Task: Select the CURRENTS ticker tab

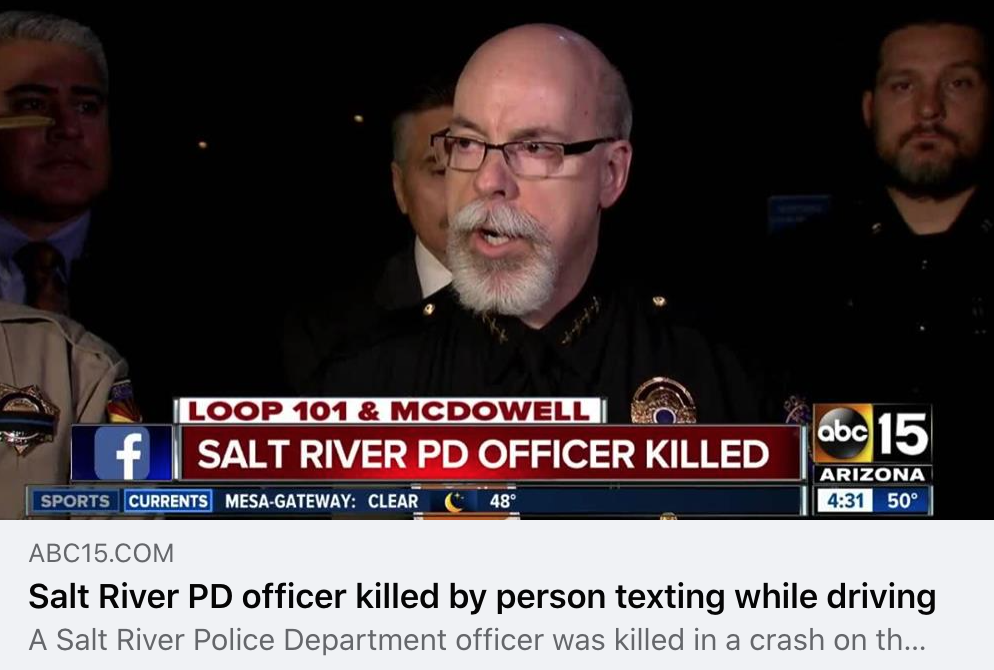Action: tap(168, 501)
